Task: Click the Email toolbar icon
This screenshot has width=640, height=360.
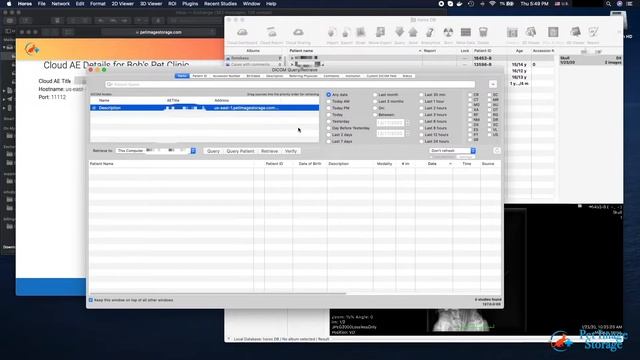Action: click(x=361, y=33)
